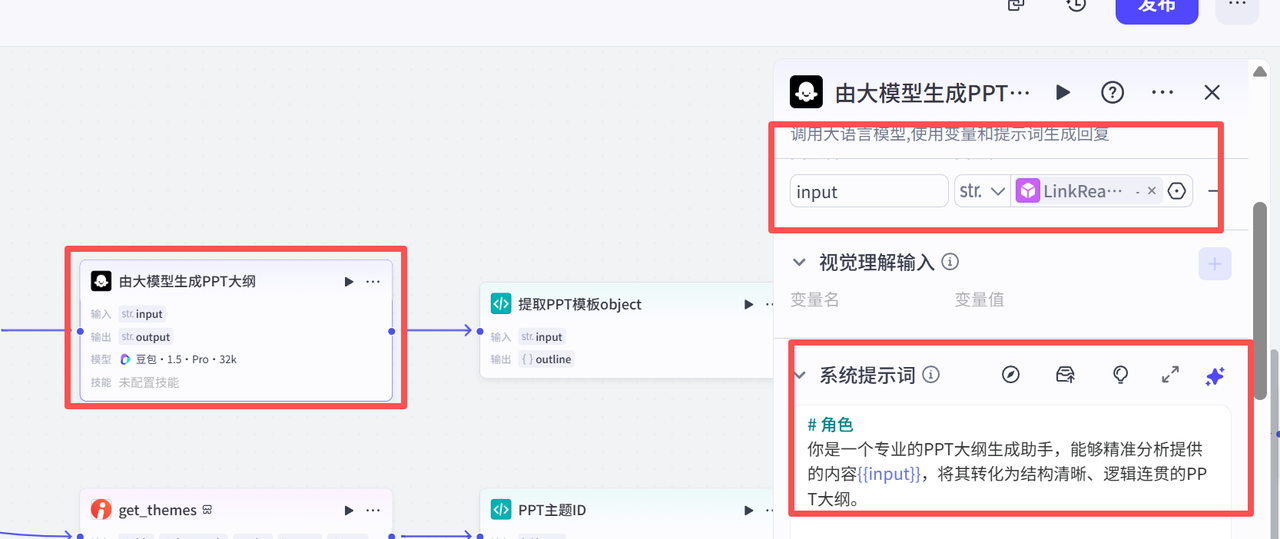The image size is (1280, 539).
Task: Click str.input tag on 由大模型生成PPT大纲 node
Action: [142, 314]
